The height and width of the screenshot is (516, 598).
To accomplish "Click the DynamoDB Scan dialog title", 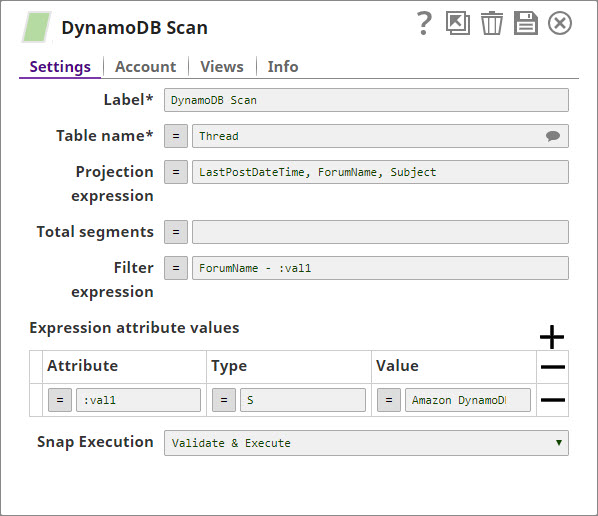I will [x=134, y=28].
